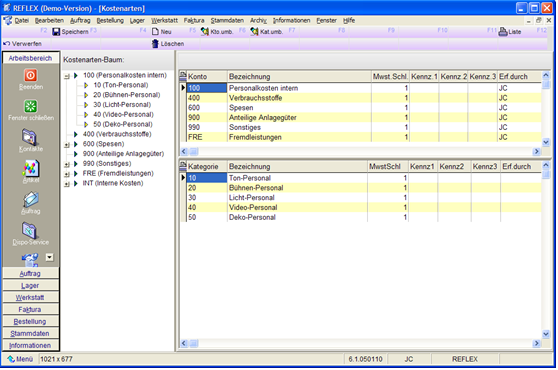Image resolution: width=558 pixels, height=370 pixels.
Task: Open the Bearbeiten menu
Action: (x=49, y=20)
